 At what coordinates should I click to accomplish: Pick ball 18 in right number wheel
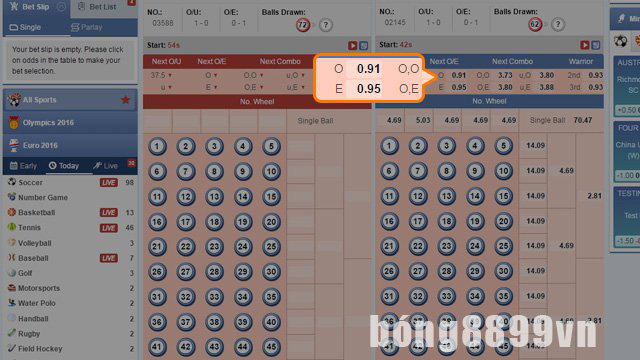[446, 221]
